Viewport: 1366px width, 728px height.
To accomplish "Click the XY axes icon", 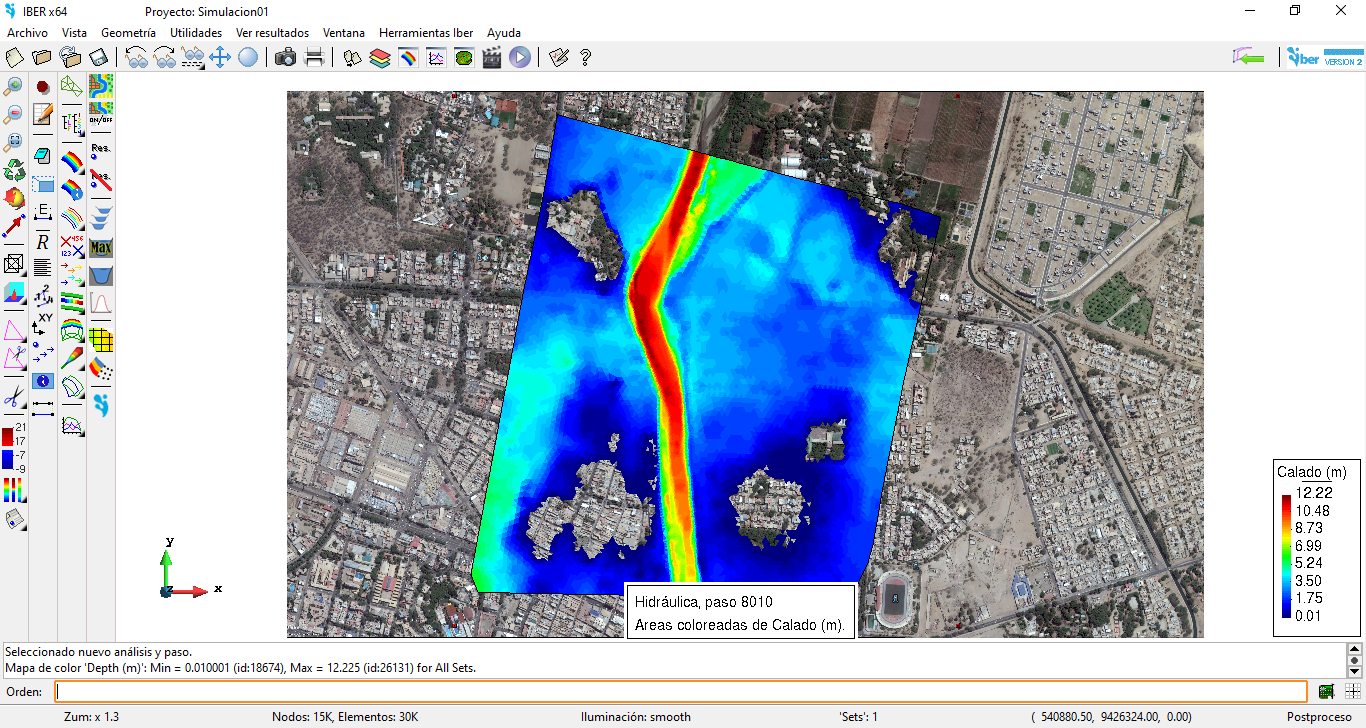I will click(x=43, y=323).
